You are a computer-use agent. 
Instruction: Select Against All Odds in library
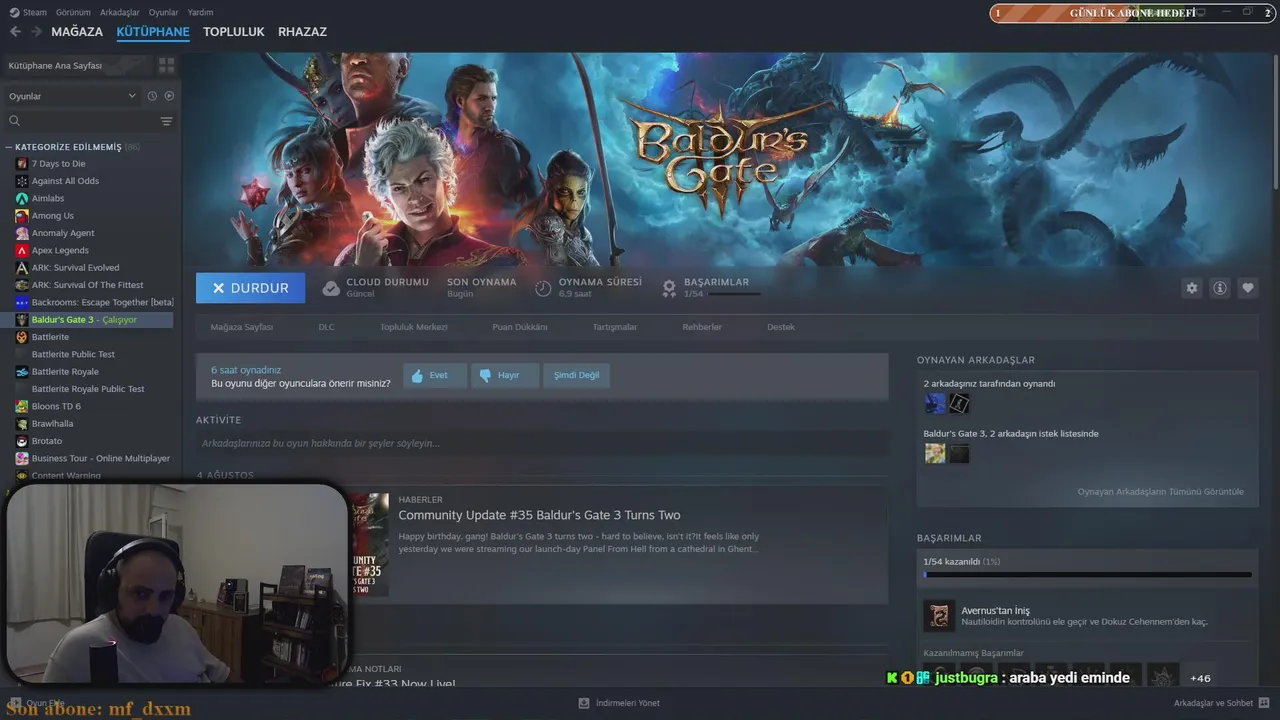(x=65, y=181)
